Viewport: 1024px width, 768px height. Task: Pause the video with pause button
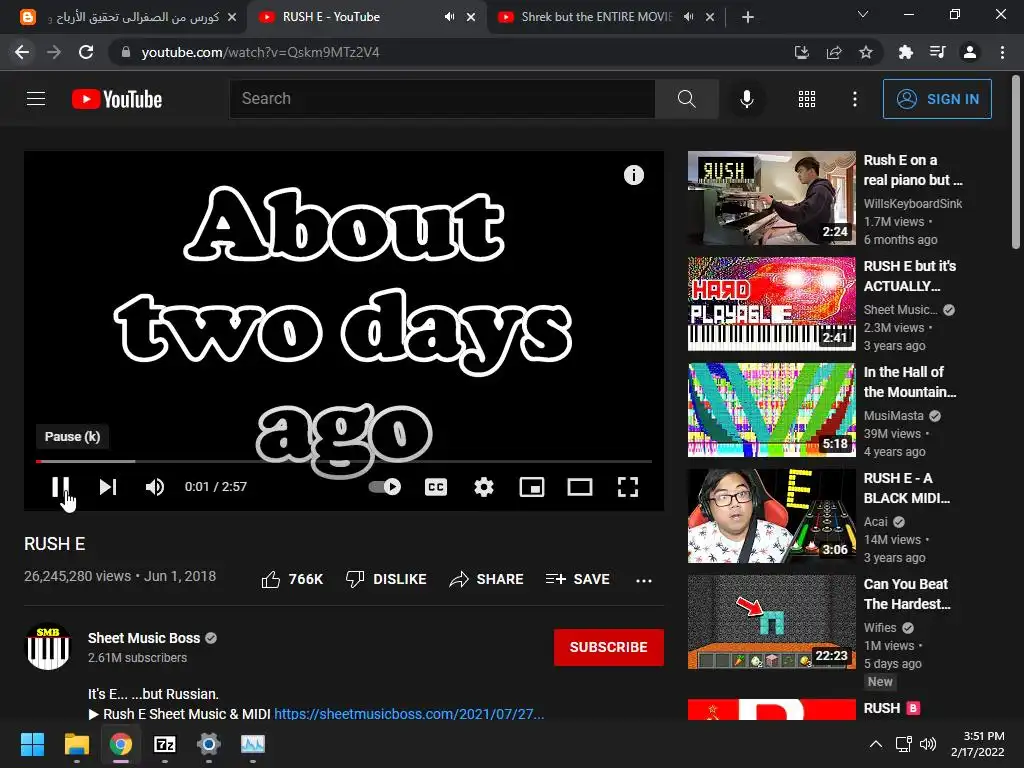pyautogui.click(x=61, y=487)
